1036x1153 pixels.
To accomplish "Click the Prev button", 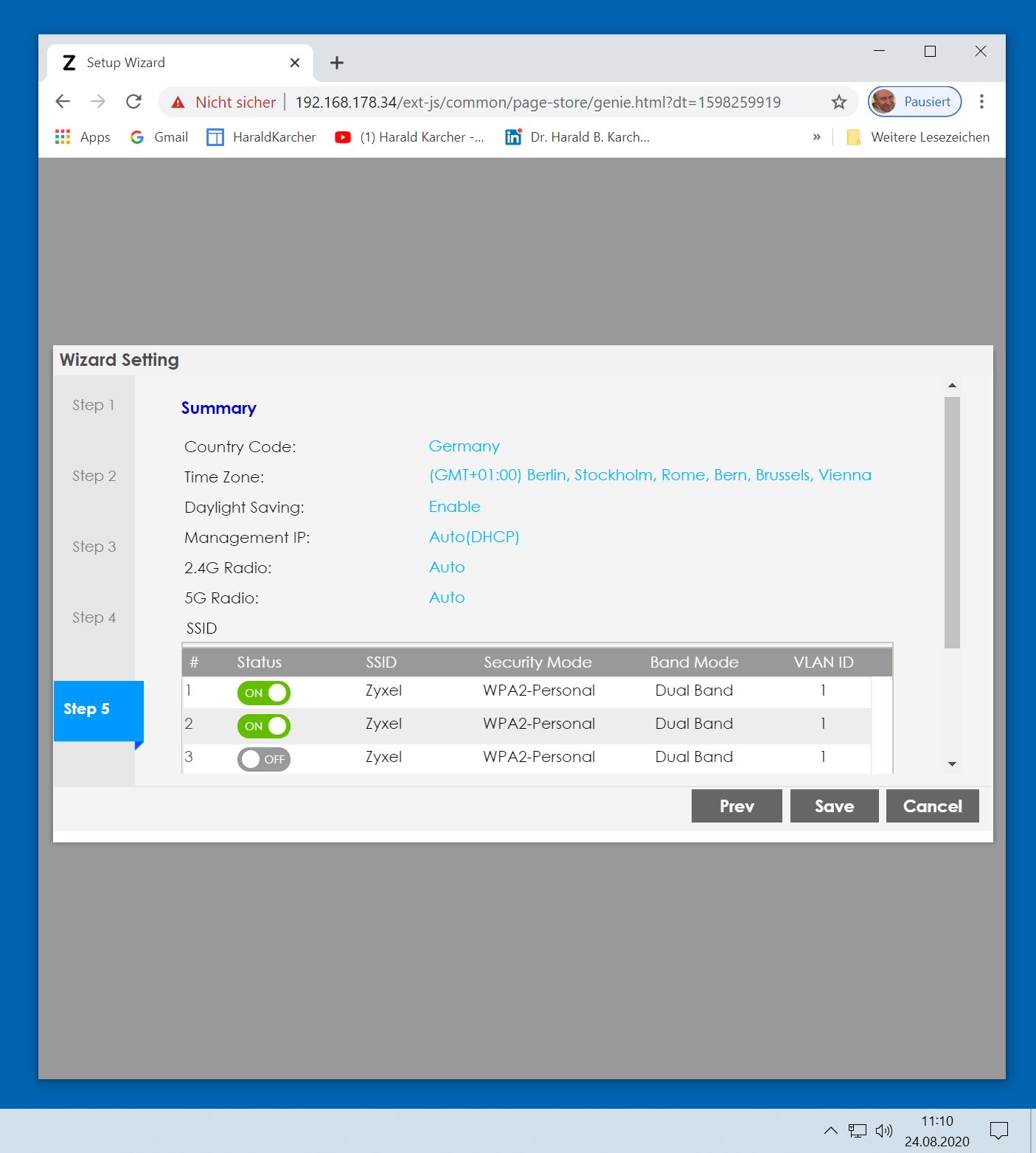I will click(x=737, y=806).
